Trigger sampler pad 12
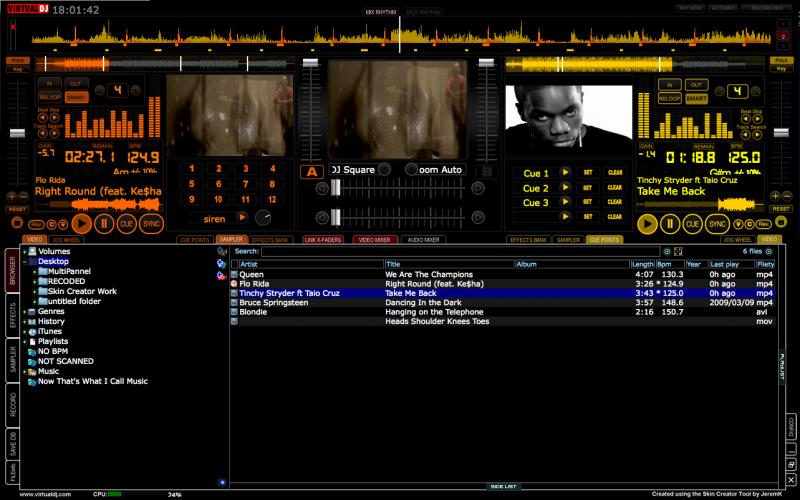 pyautogui.click(x=272, y=199)
